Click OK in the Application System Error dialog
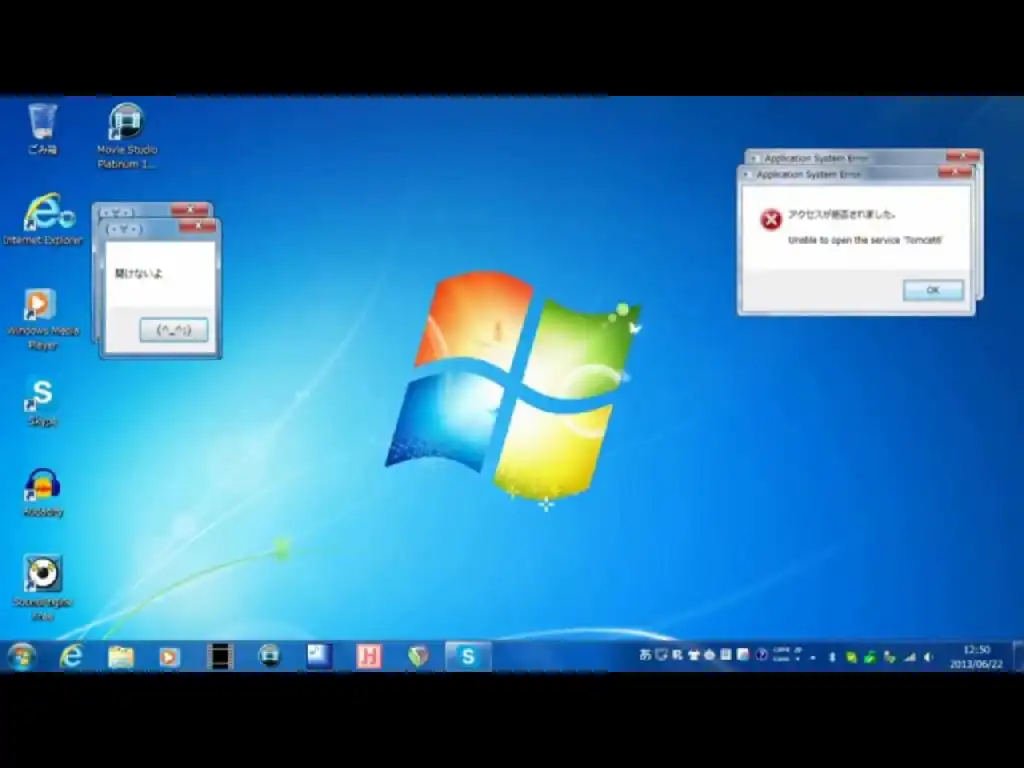This screenshot has height=768, width=1024. click(x=933, y=290)
